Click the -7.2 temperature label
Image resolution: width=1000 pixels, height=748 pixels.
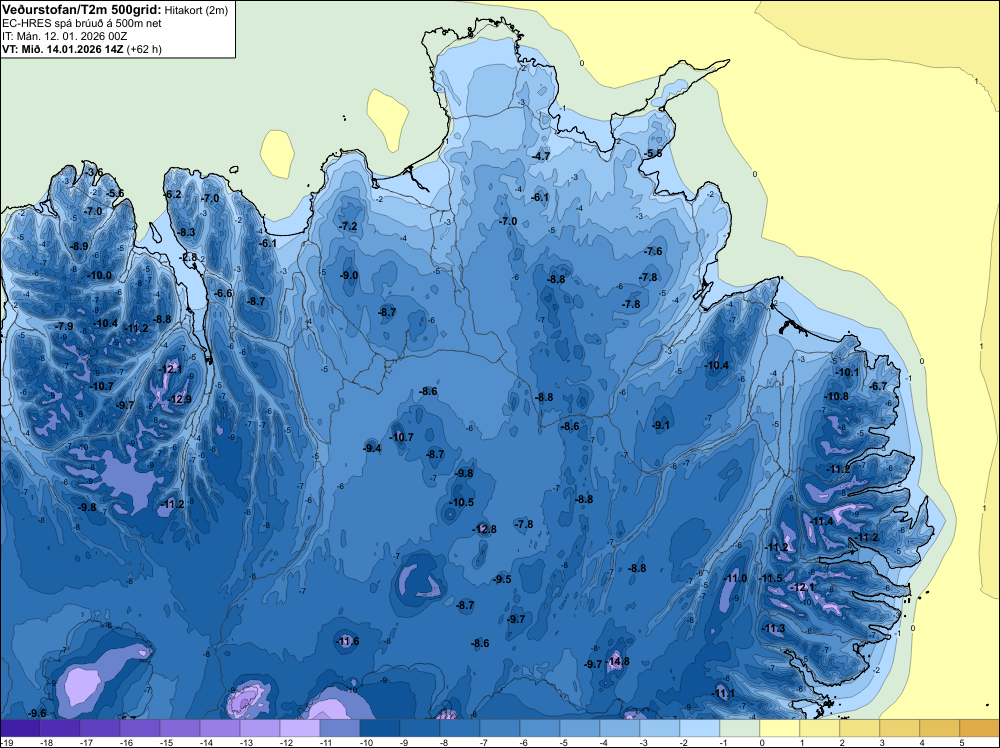point(348,226)
